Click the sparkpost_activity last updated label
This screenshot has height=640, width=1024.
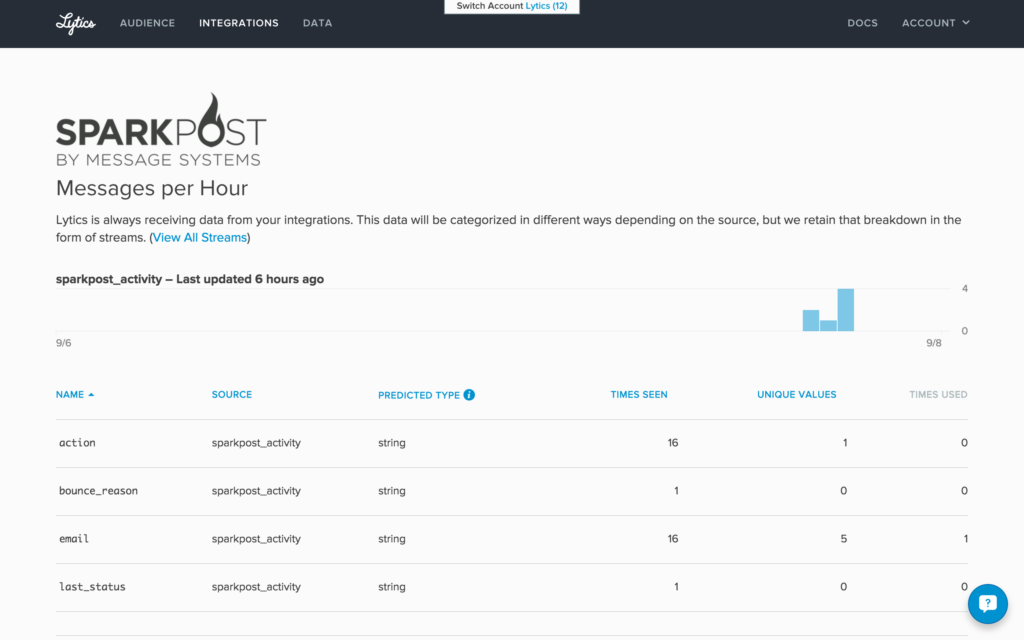(x=189, y=279)
